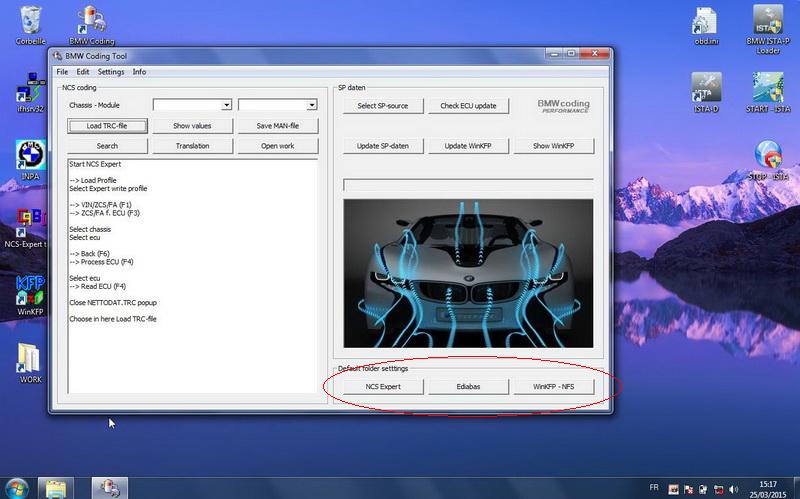Open the Info menu
The image size is (800, 499).
(x=139, y=72)
